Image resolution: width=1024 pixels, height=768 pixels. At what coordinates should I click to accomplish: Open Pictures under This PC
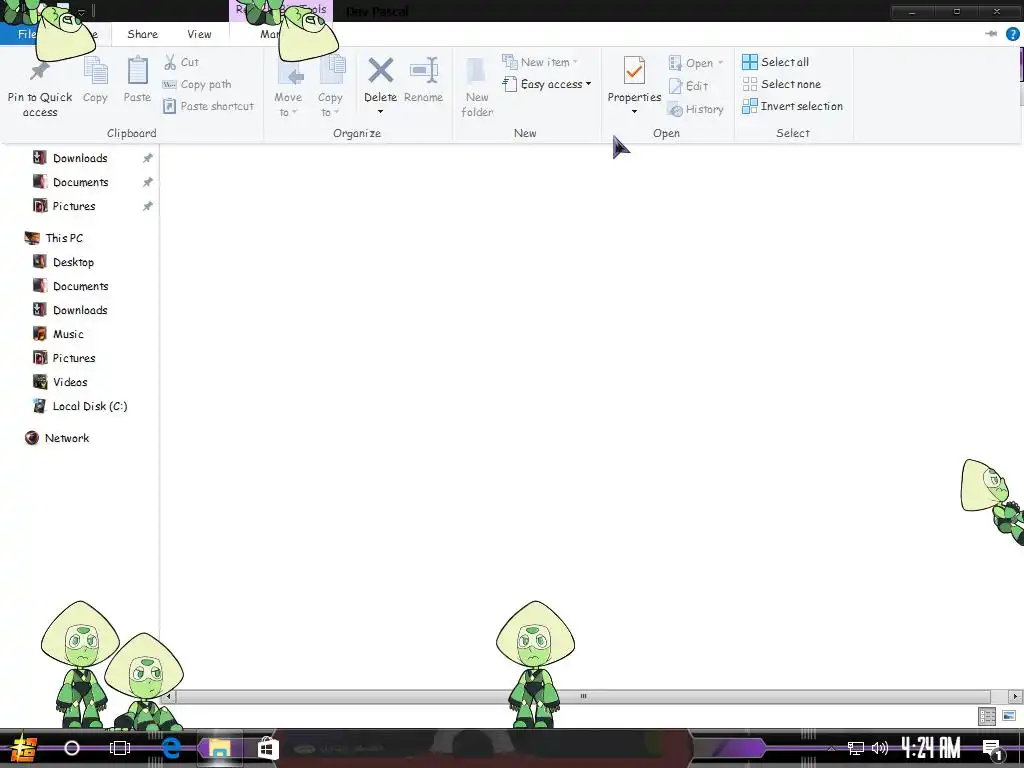click(x=74, y=358)
